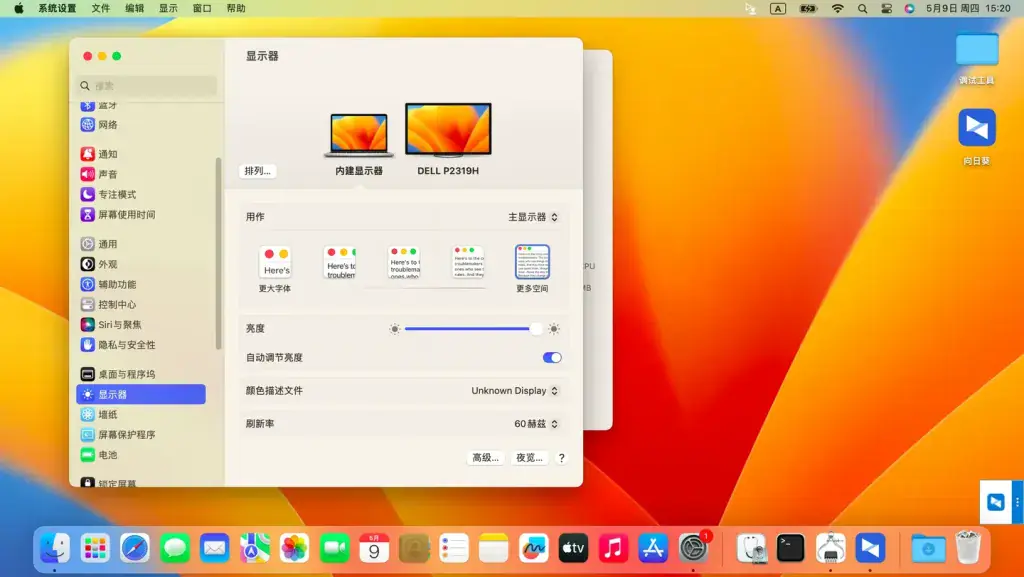This screenshot has height=577, width=1024.
Task: Open Freeform app in the Dock
Action: 533,548
